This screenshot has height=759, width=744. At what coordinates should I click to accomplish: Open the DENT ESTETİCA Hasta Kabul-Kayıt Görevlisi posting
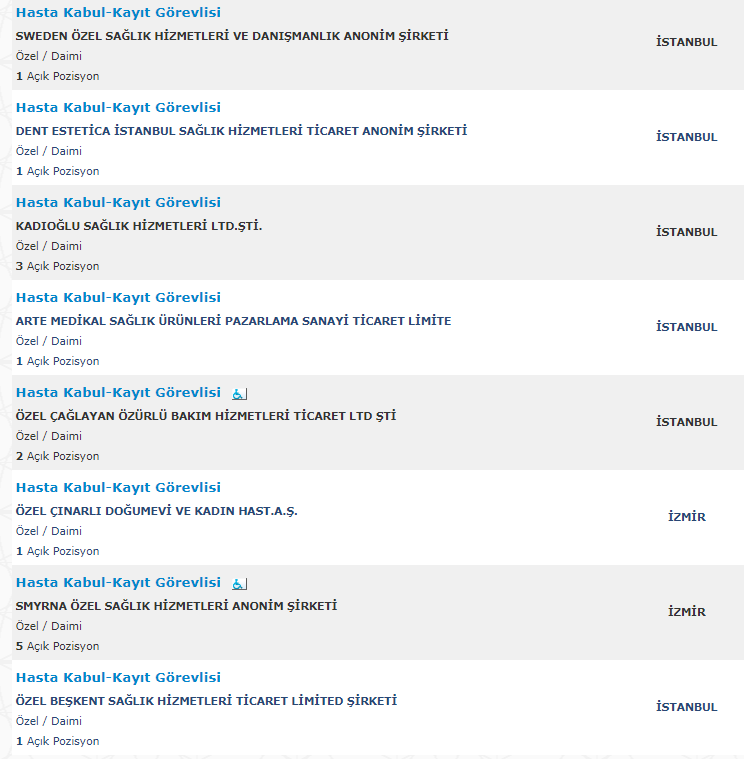pyautogui.click(x=118, y=107)
